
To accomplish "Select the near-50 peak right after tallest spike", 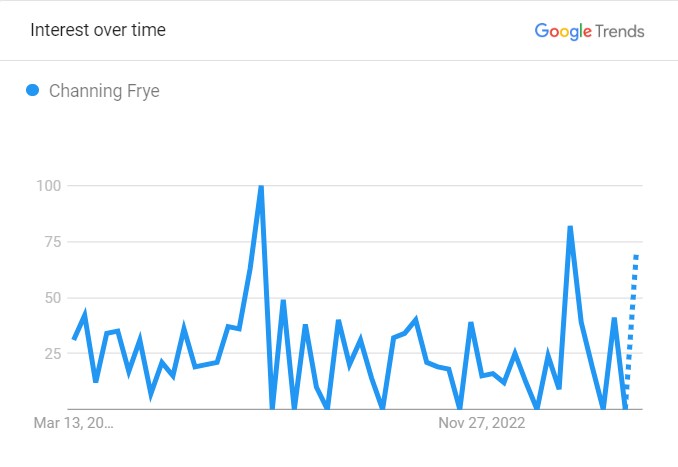I will pyautogui.click(x=283, y=301).
